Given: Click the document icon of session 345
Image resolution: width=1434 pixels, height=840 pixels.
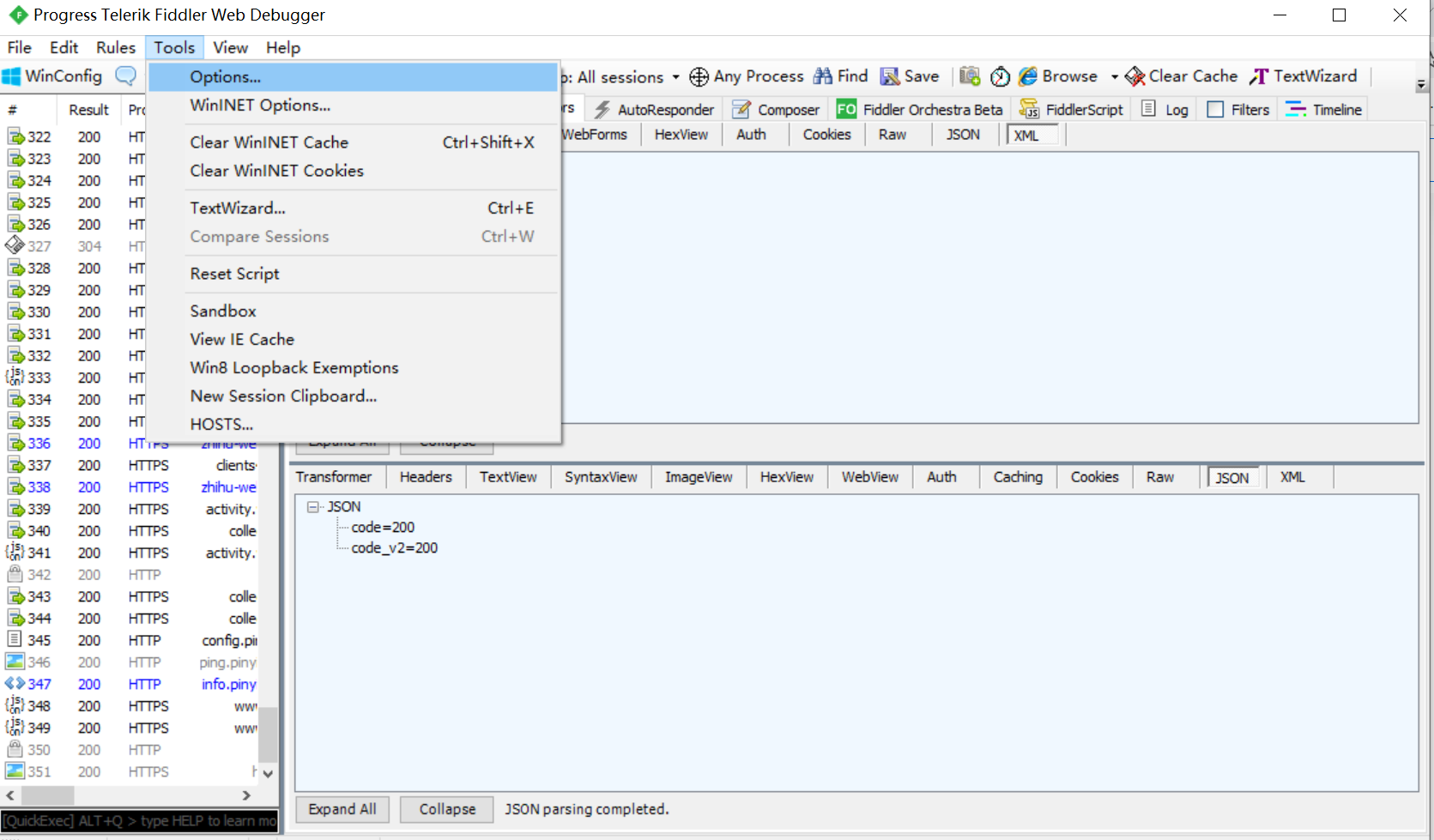Looking at the screenshot, I should coord(15,639).
